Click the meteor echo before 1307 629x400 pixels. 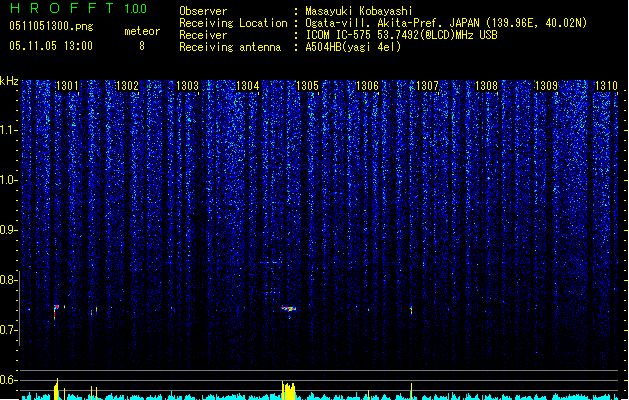click(411, 311)
